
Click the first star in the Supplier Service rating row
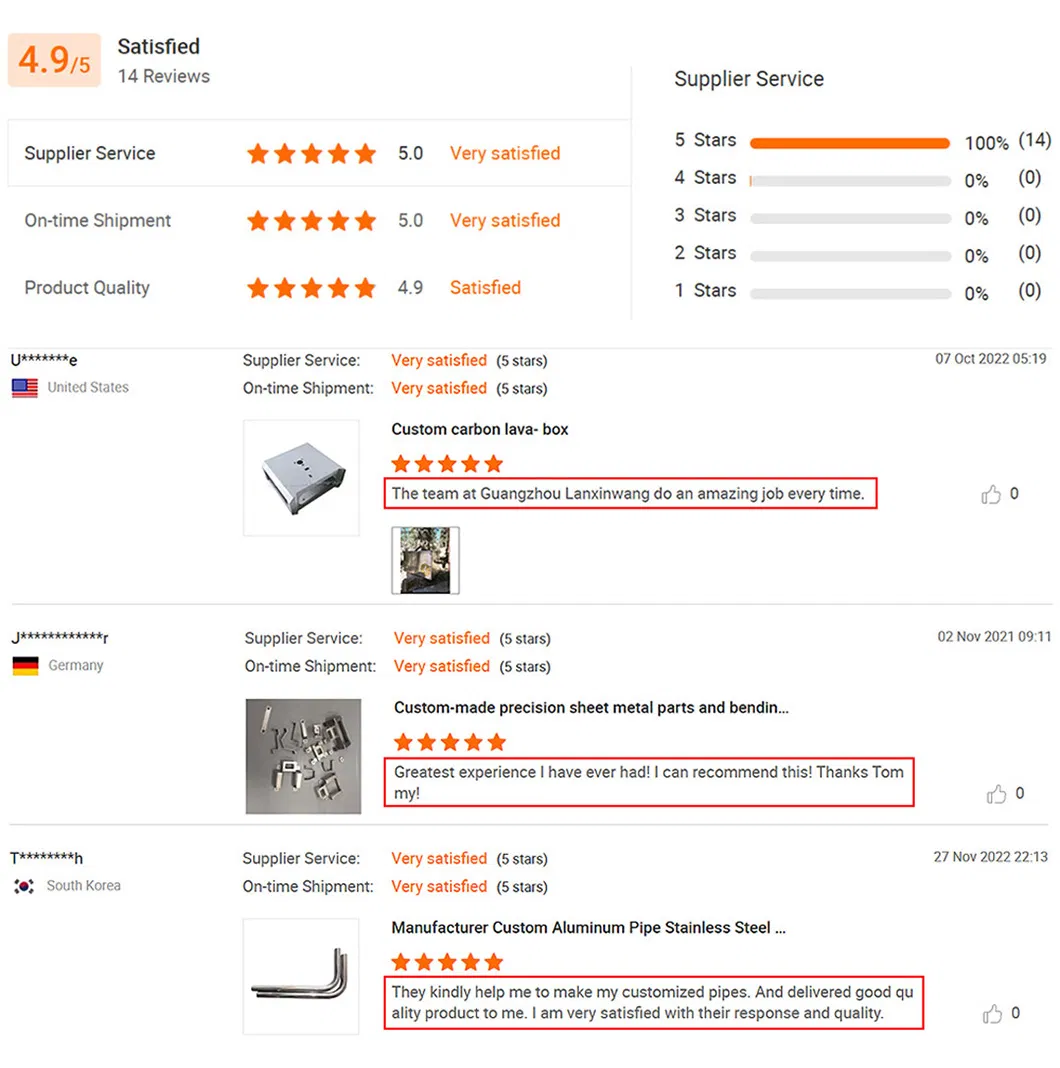258,154
